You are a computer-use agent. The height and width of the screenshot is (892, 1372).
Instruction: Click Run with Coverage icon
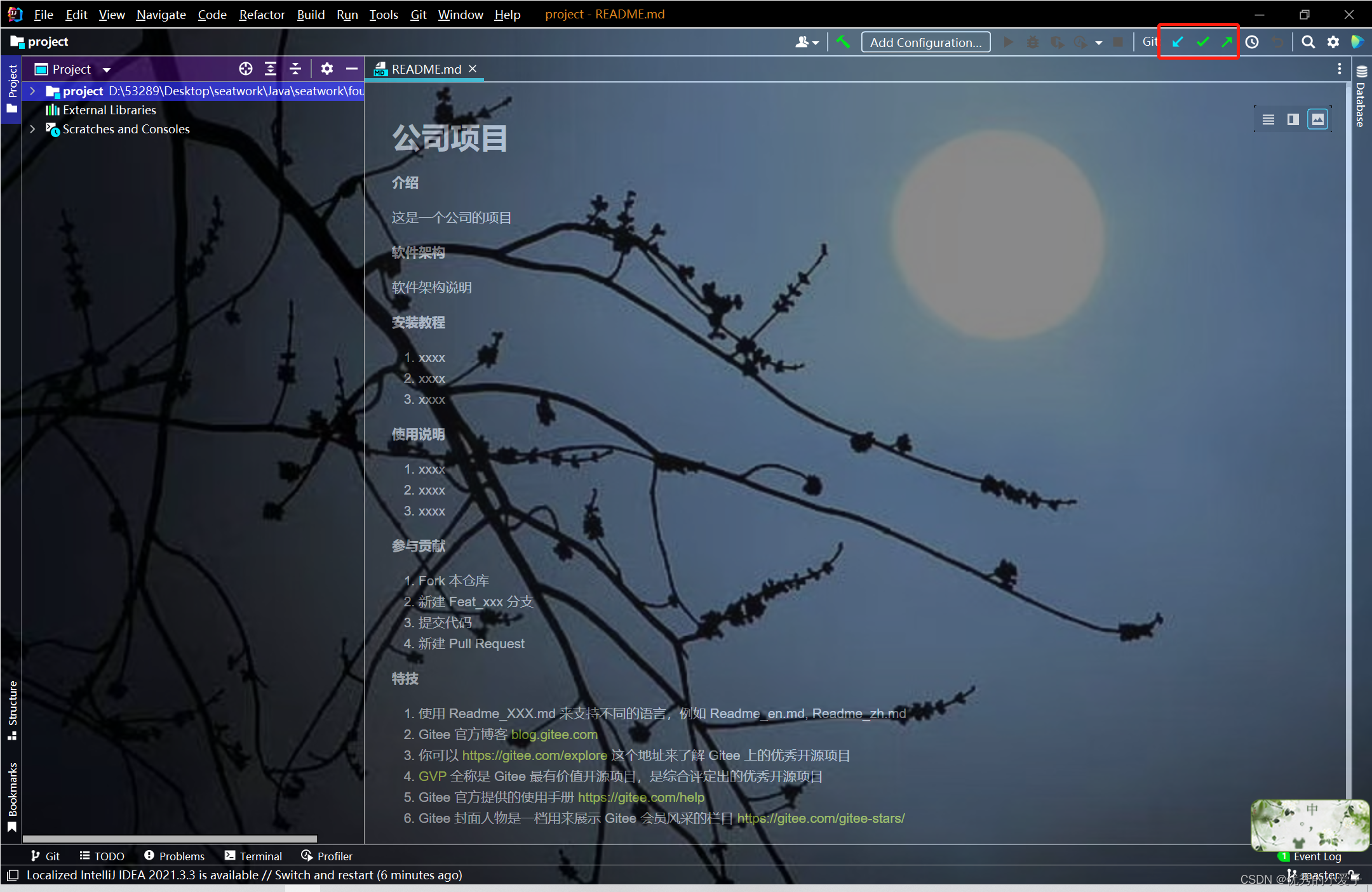coord(1057,42)
